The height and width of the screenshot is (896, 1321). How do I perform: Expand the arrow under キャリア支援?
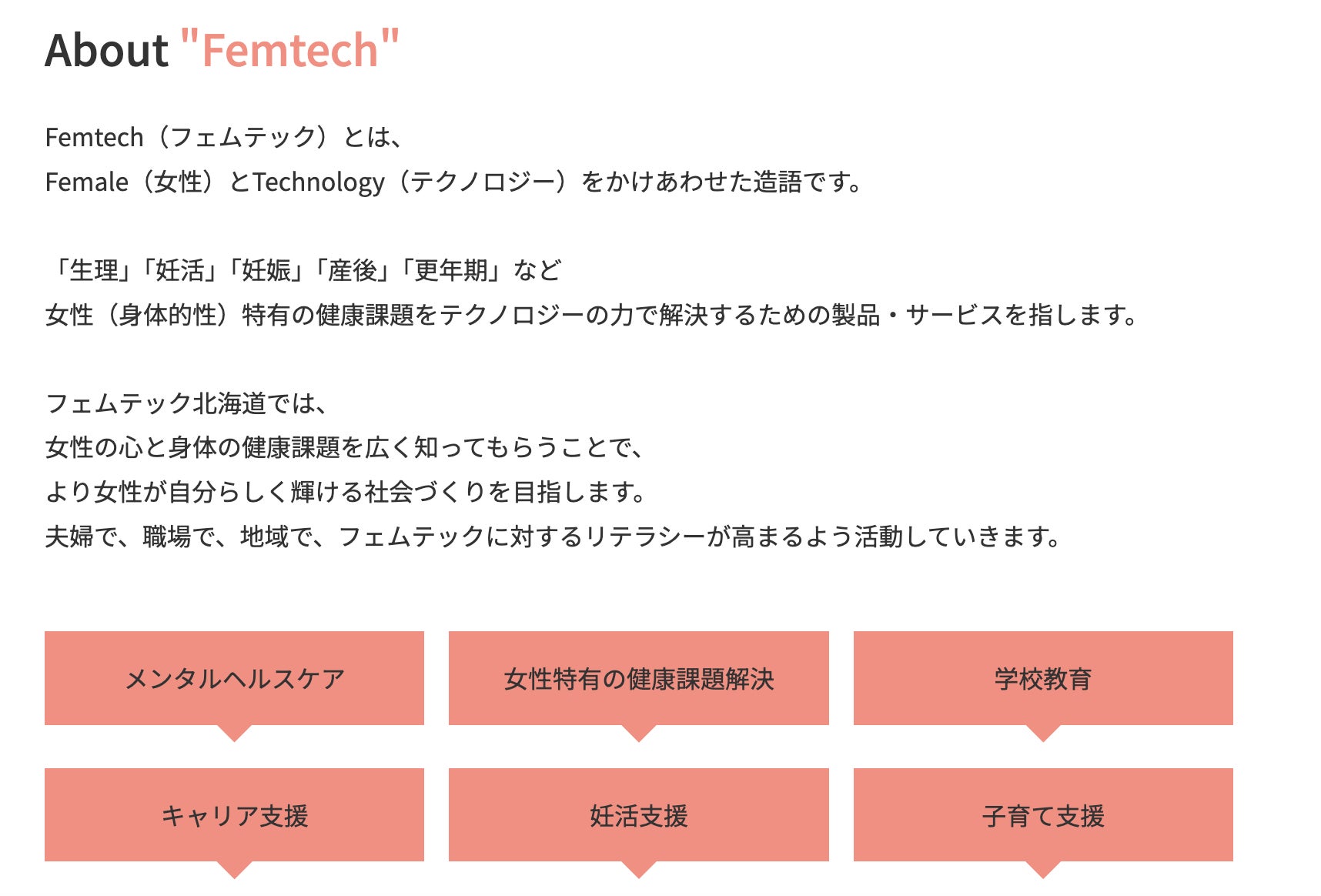[x=235, y=869]
